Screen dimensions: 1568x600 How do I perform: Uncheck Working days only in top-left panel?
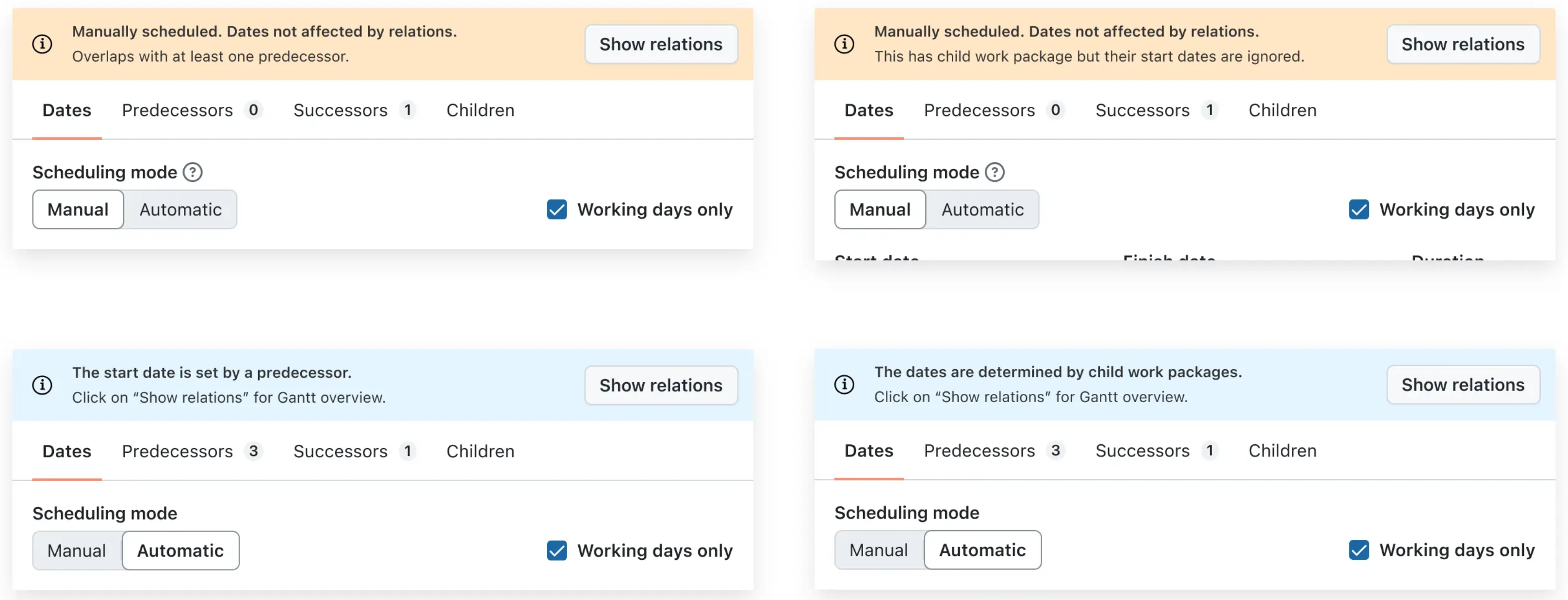pos(556,210)
